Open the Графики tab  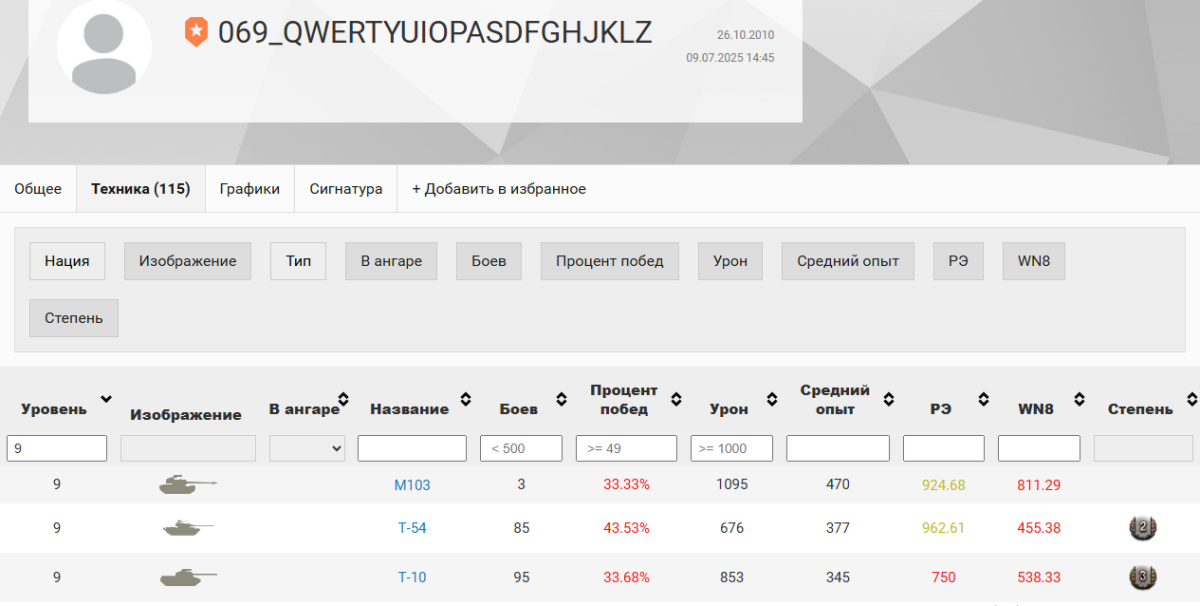[250, 189]
